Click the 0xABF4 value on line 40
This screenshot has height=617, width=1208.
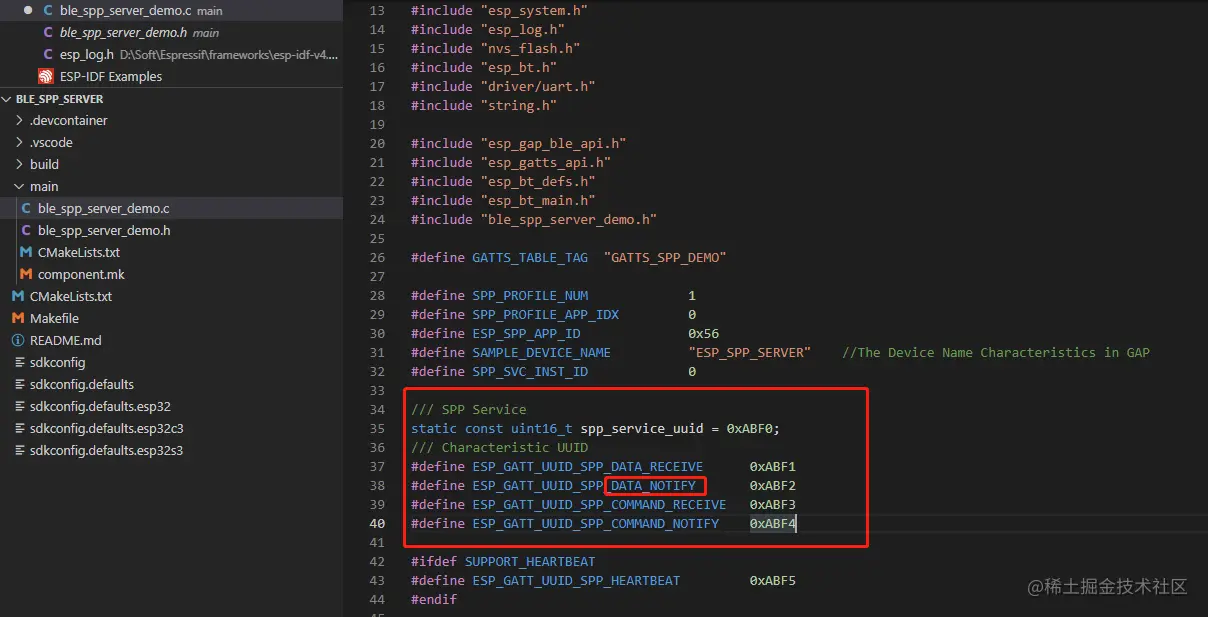(773, 523)
